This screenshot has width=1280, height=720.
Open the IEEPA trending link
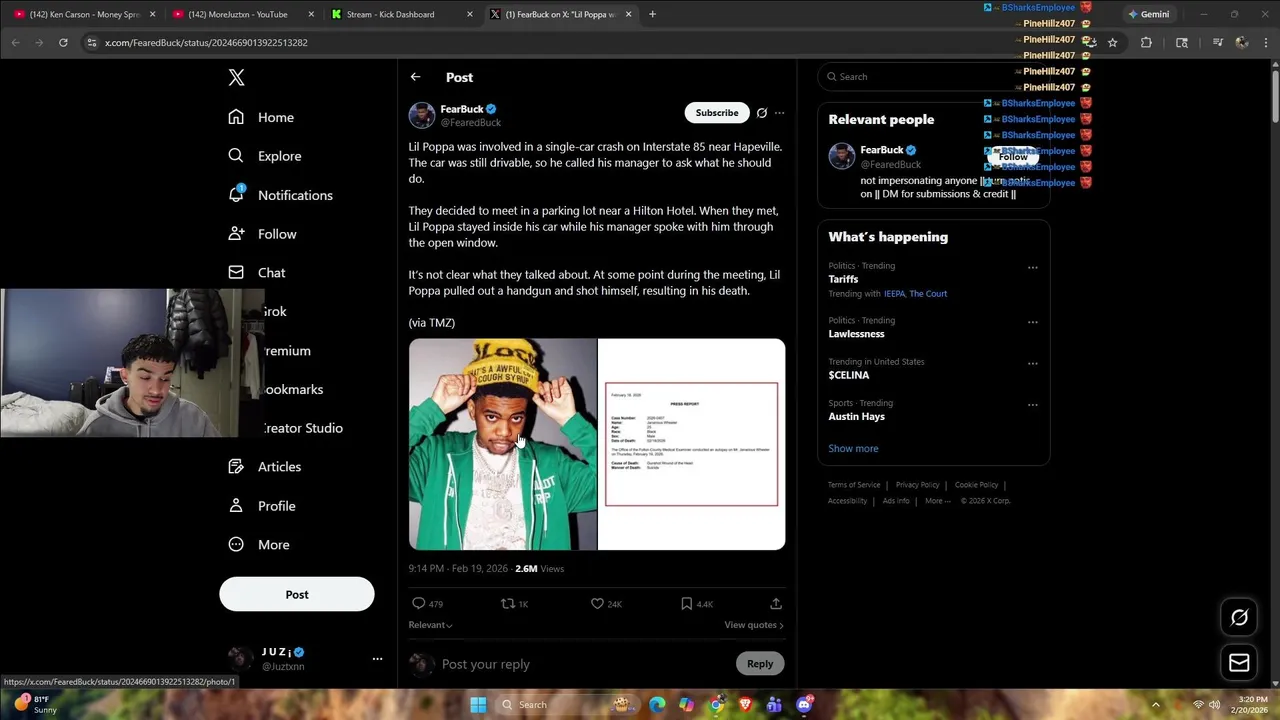coord(894,294)
